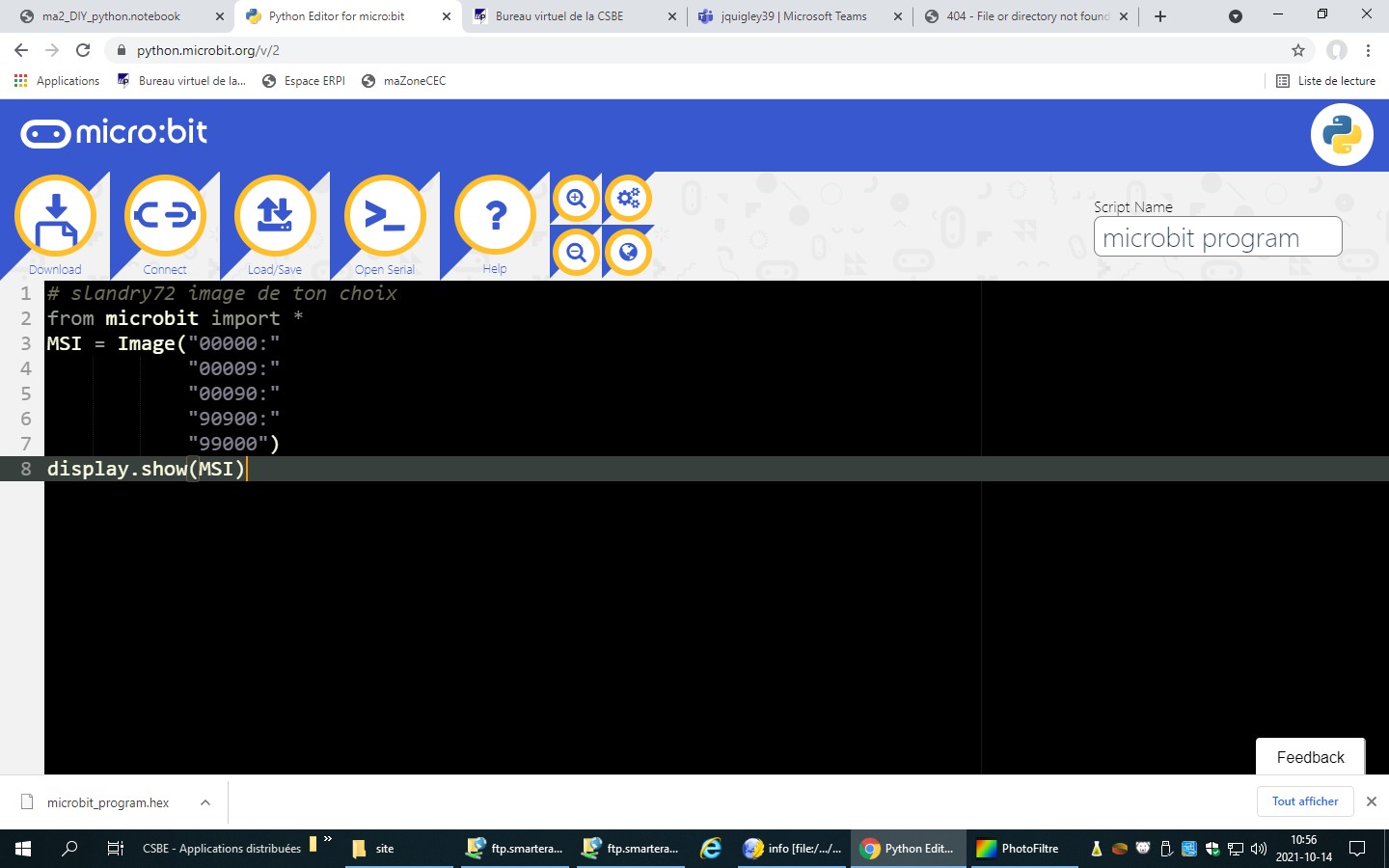Select the Python Editor for micro:bit tab
Viewport: 1389px width, 868px height.
pyautogui.click(x=337, y=16)
